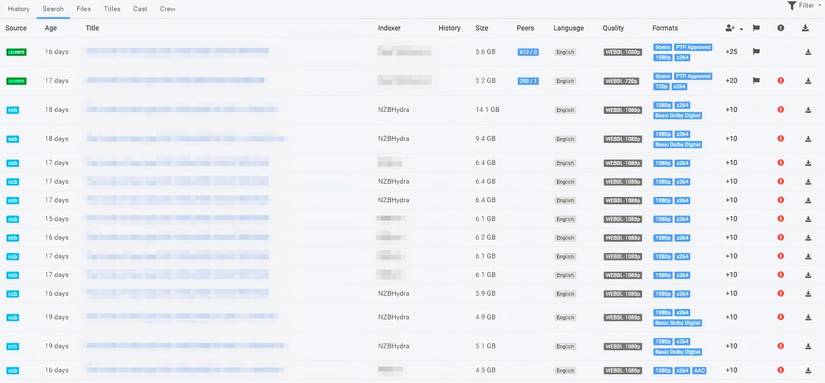Download the 5.6 GB release
The height and width of the screenshot is (383, 825).
[808, 52]
